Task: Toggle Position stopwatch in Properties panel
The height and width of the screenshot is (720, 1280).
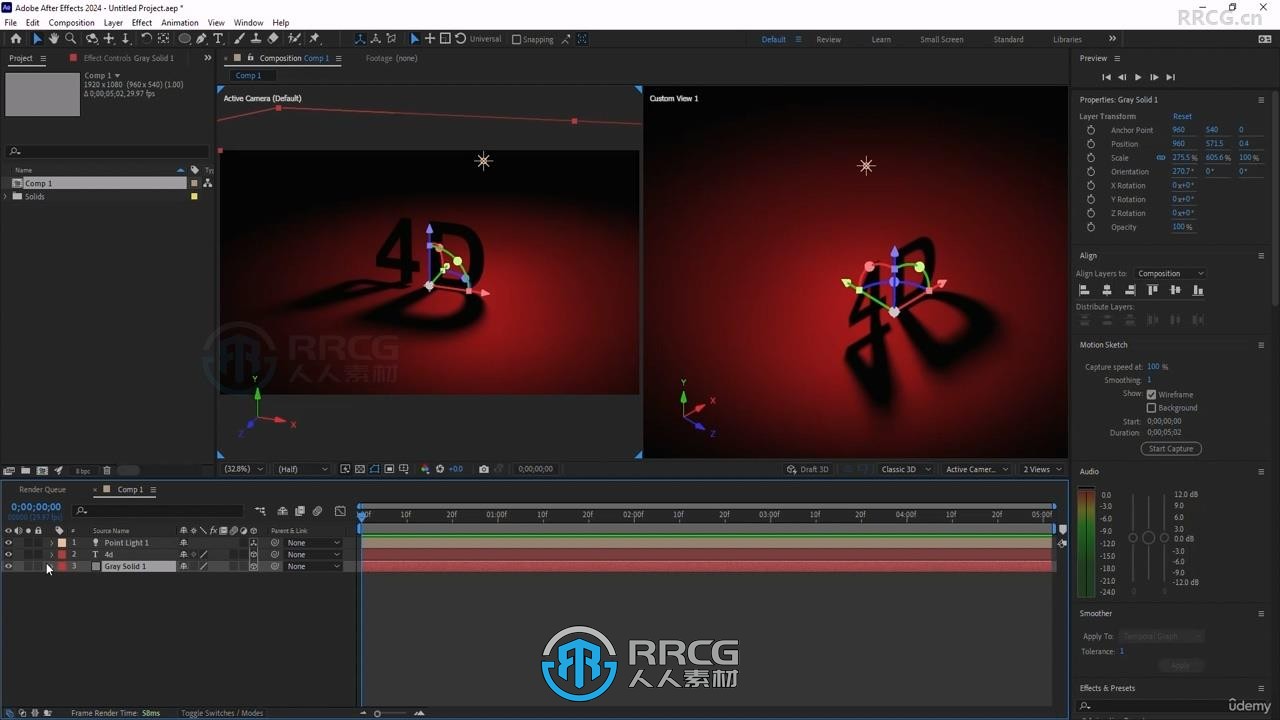Action: [1090, 144]
